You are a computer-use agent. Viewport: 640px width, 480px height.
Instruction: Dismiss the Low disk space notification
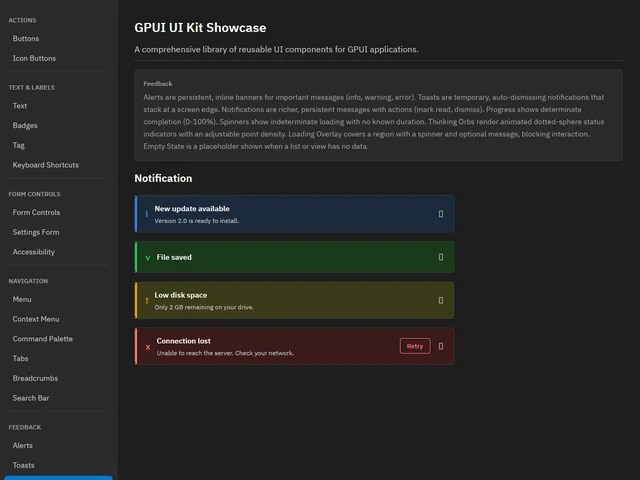pos(441,300)
